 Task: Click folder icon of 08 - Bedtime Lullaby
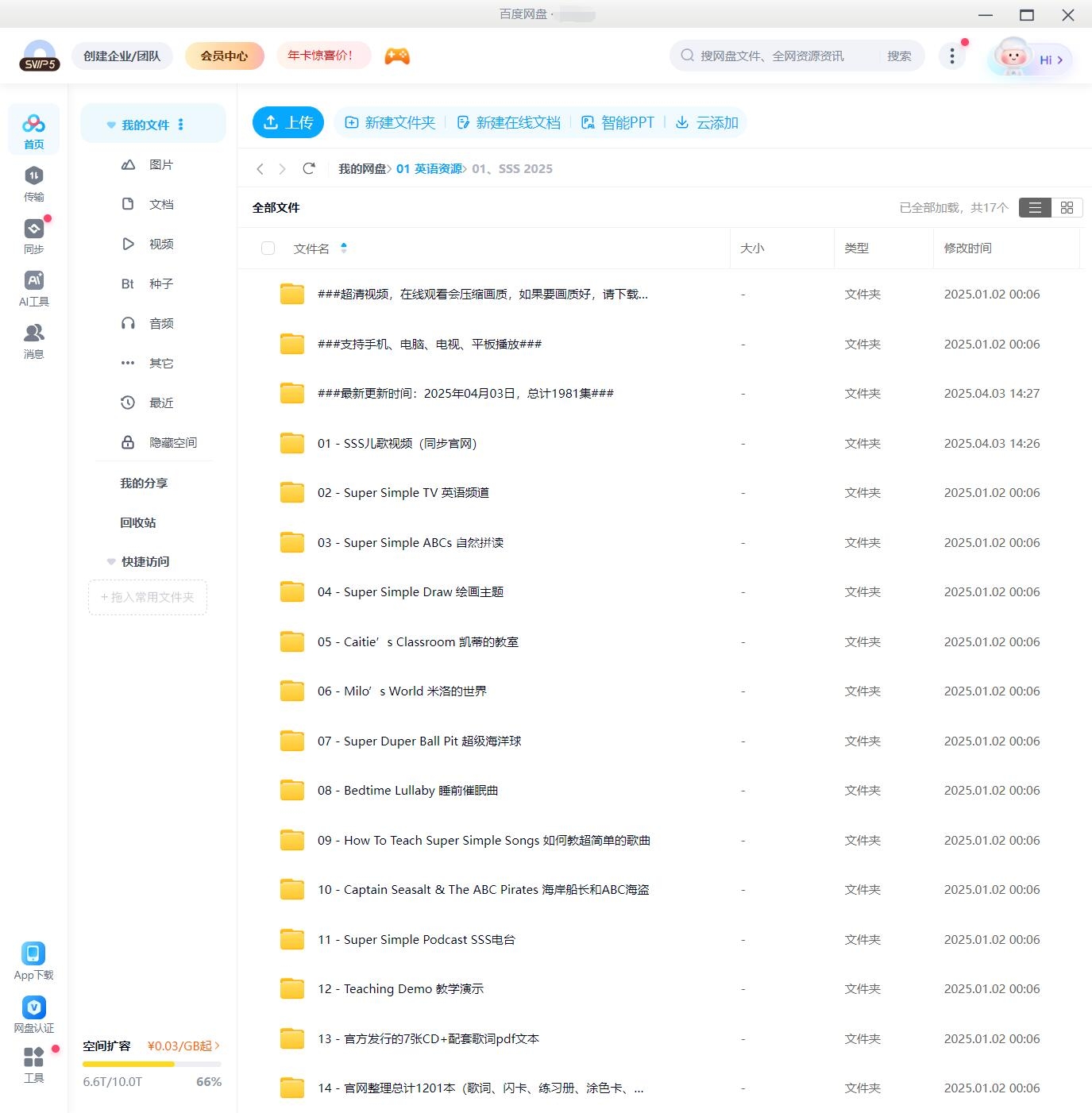click(292, 790)
